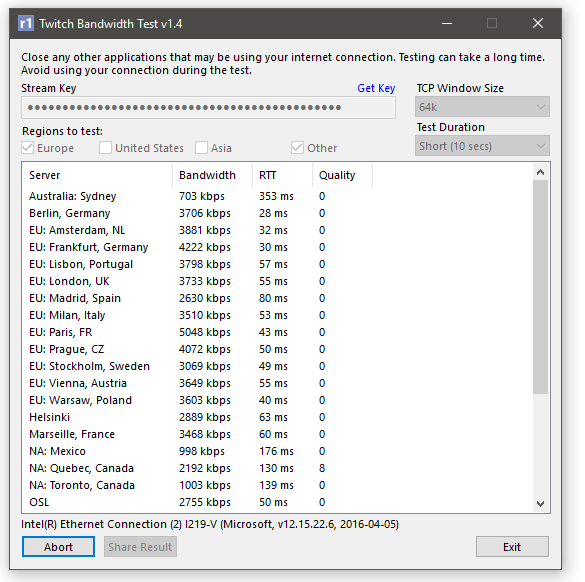This screenshot has width=585, height=582.
Task: Open the Test Duration dropdown
Action: pyautogui.click(x=482, y=146)
